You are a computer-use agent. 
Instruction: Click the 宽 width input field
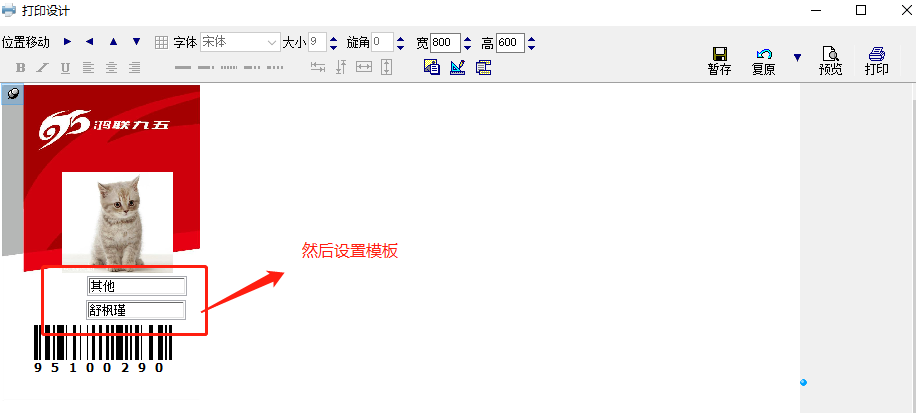point(444,42)
